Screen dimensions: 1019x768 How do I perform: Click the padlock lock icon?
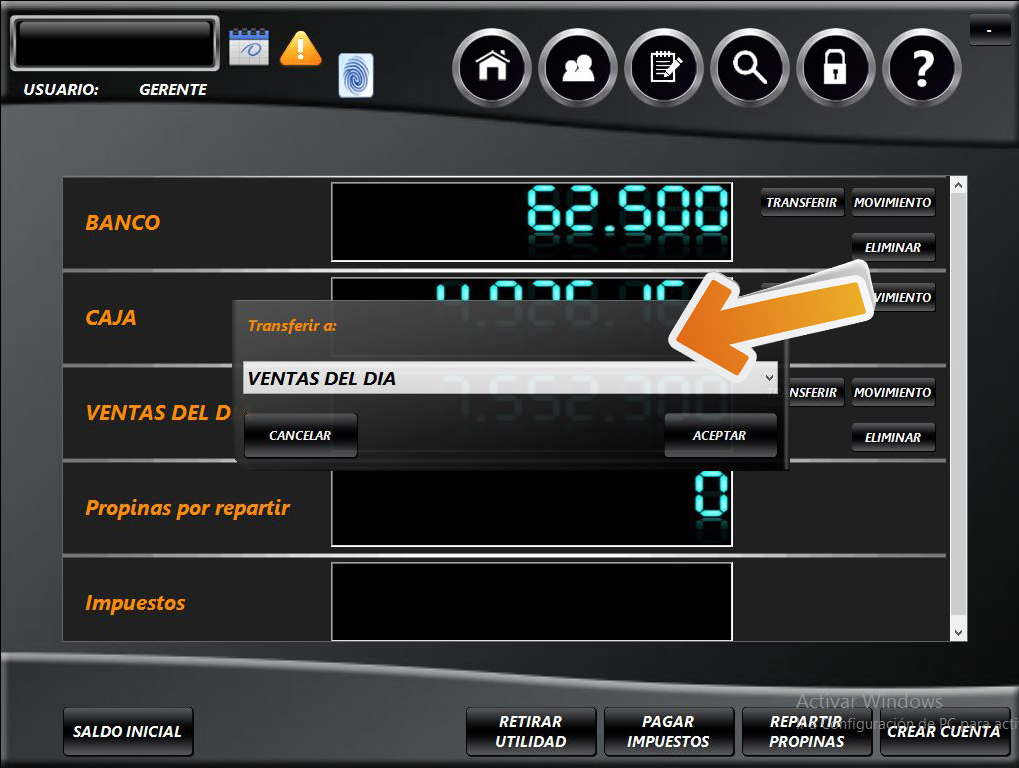(x=836, y=68)
